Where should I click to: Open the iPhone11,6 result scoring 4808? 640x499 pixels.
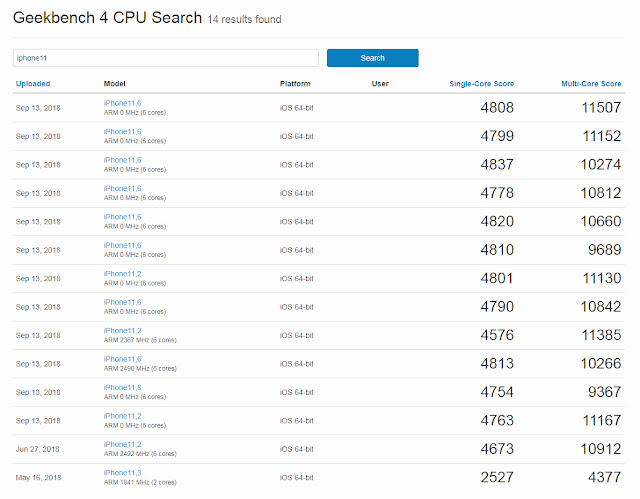pos(122,103)
